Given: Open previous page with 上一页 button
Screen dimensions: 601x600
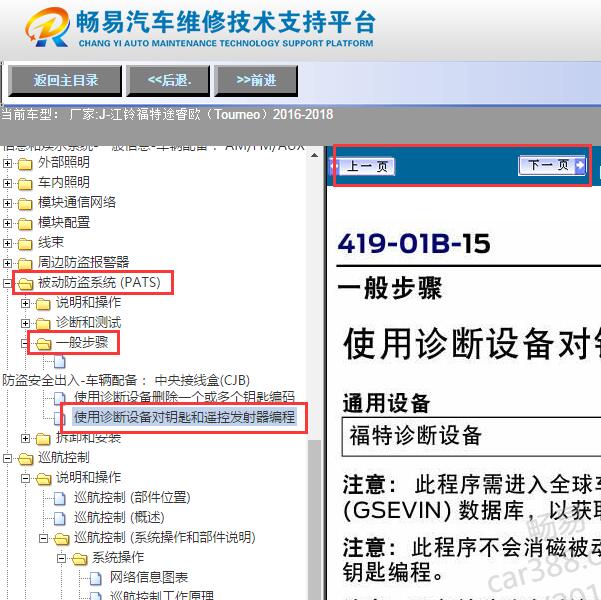Looking at the screenshot, I should pyautogui.click(x=363, y=166).
